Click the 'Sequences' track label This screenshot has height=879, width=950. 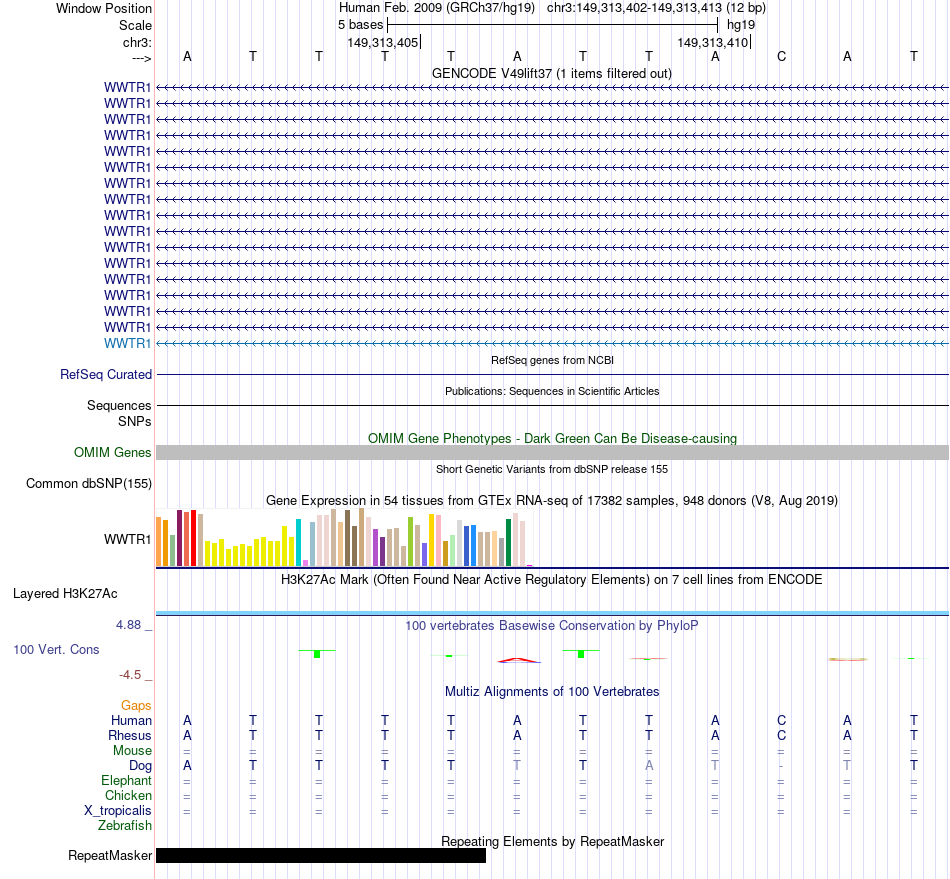pos(119,405)
